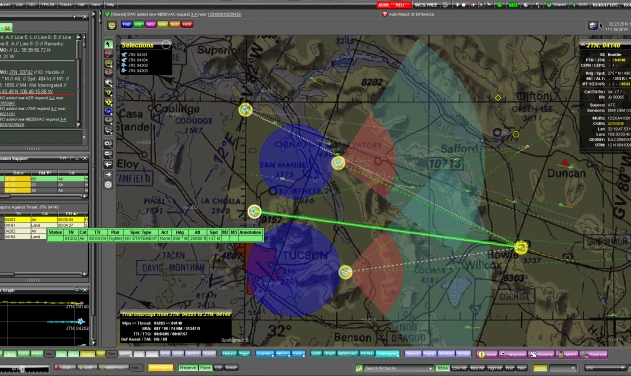631x376 pixels.
Task: Click the red ADW RED status button
Action: (394, 5)
